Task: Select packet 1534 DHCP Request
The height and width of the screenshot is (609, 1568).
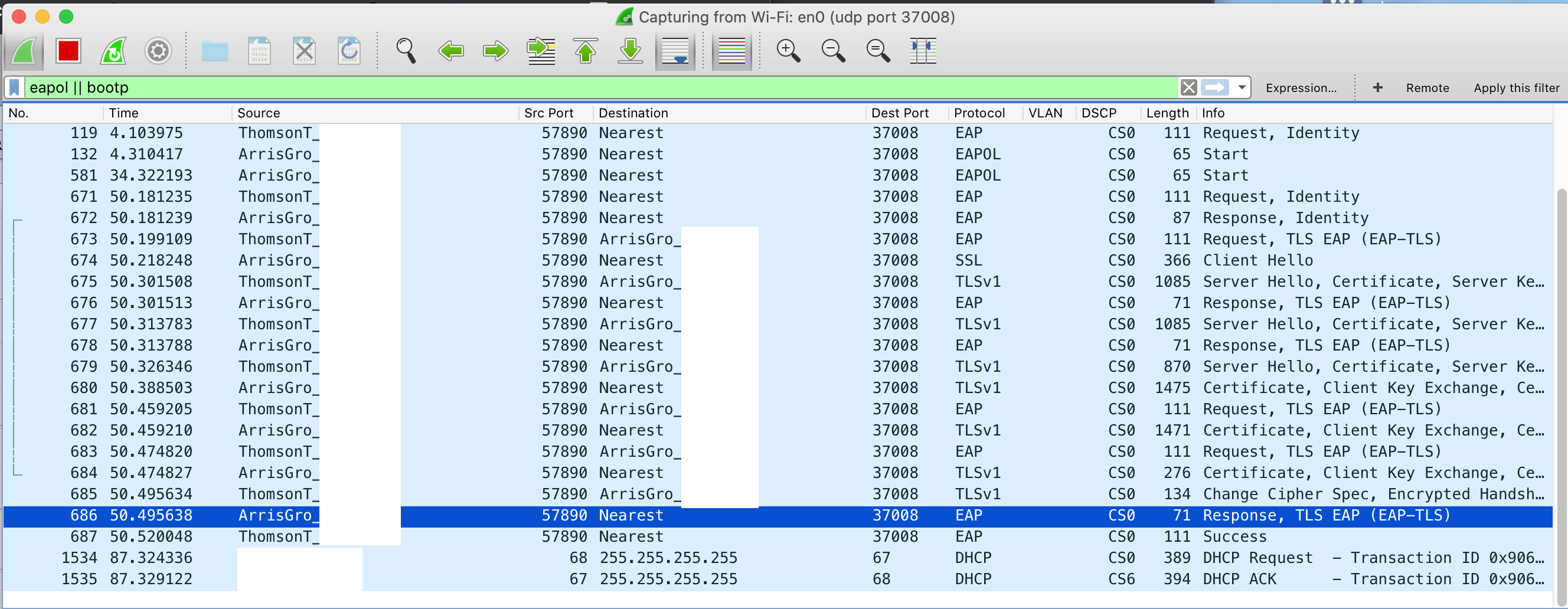Action: 778,558
